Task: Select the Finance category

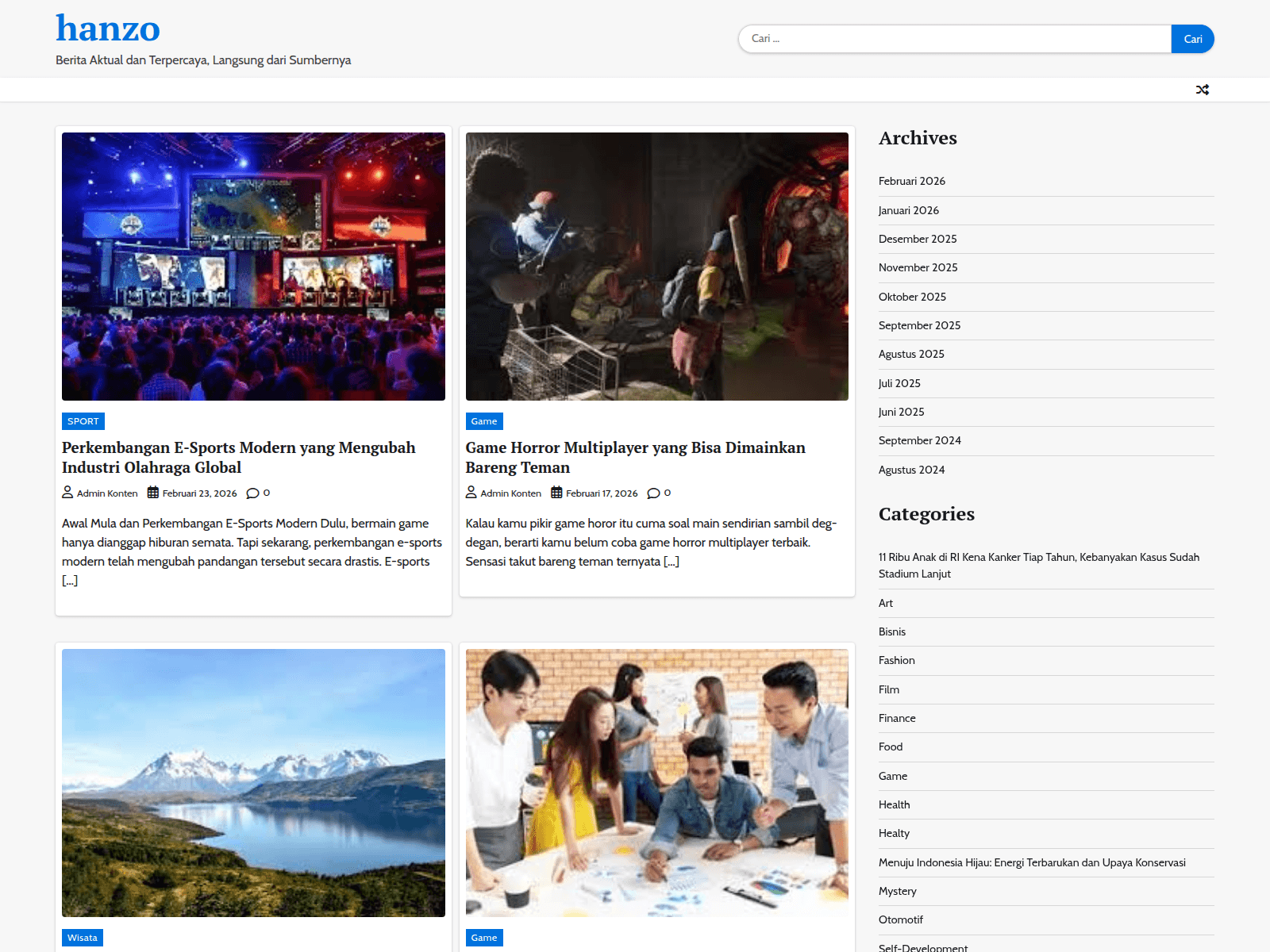Action: coord(897,718)
